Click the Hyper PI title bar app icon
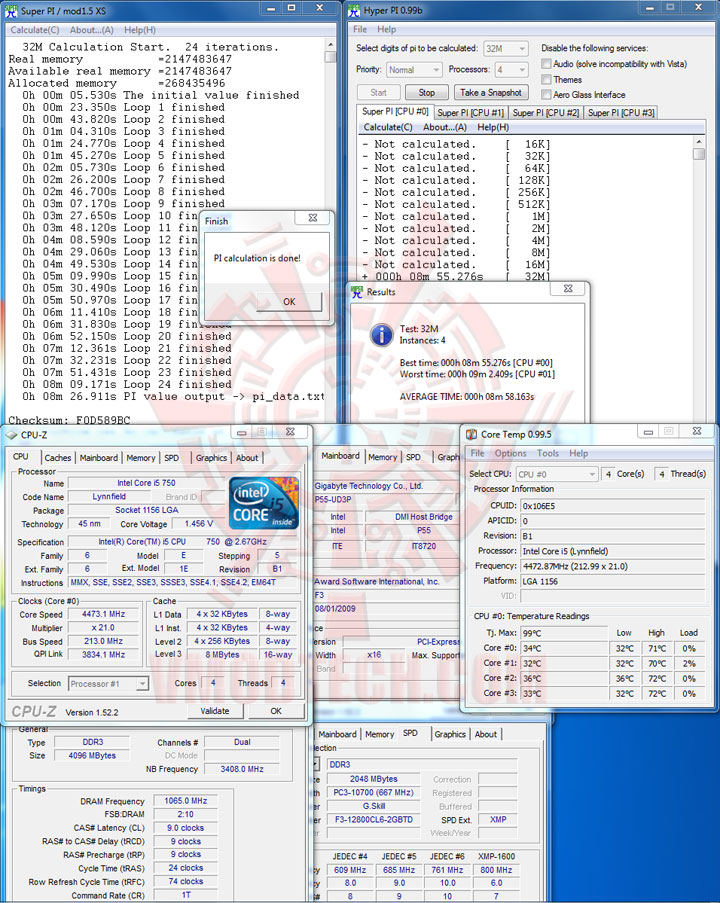 coord(354,10)
